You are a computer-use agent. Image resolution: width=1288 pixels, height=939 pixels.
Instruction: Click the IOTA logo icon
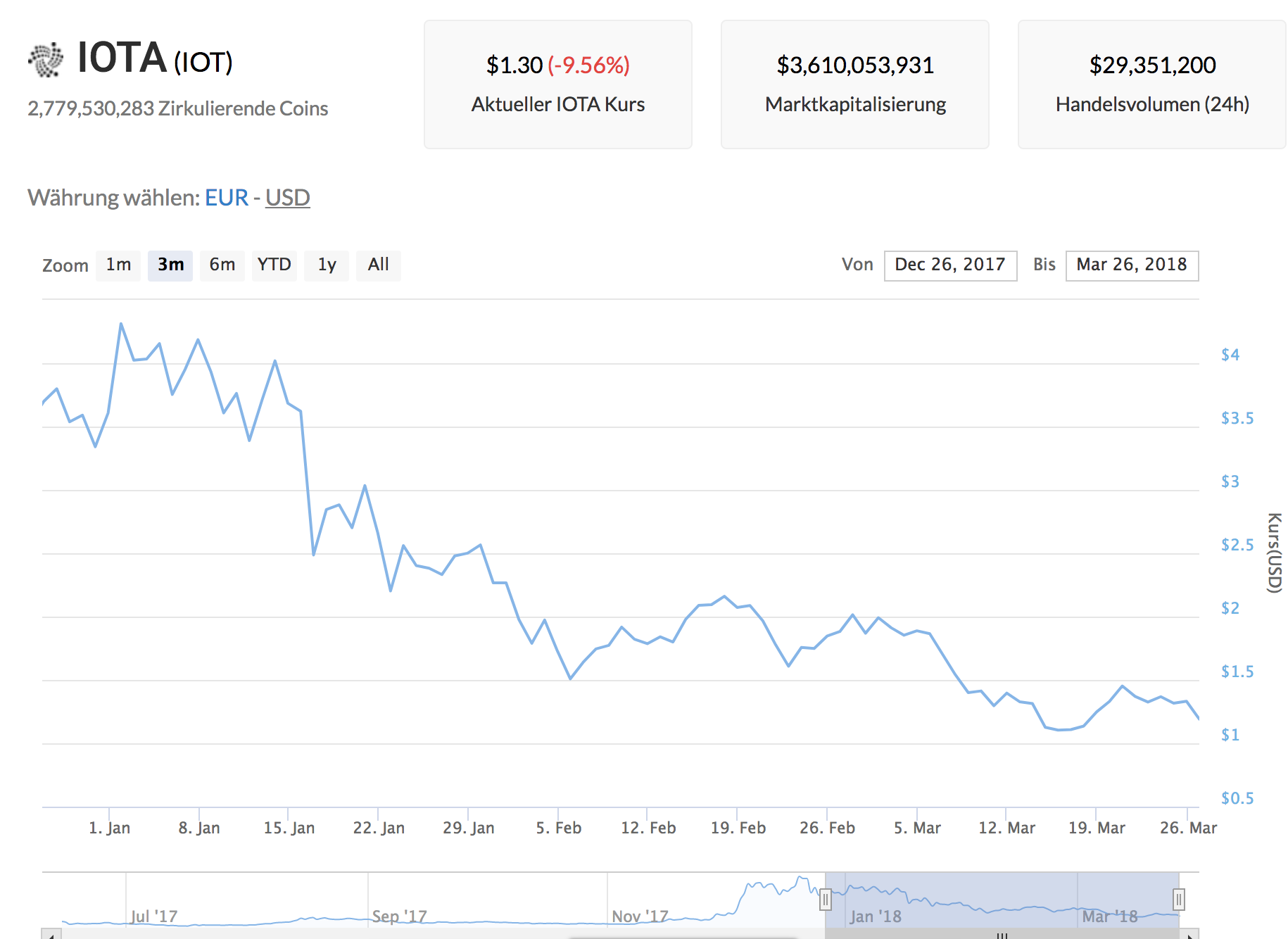tap(46, 60)
